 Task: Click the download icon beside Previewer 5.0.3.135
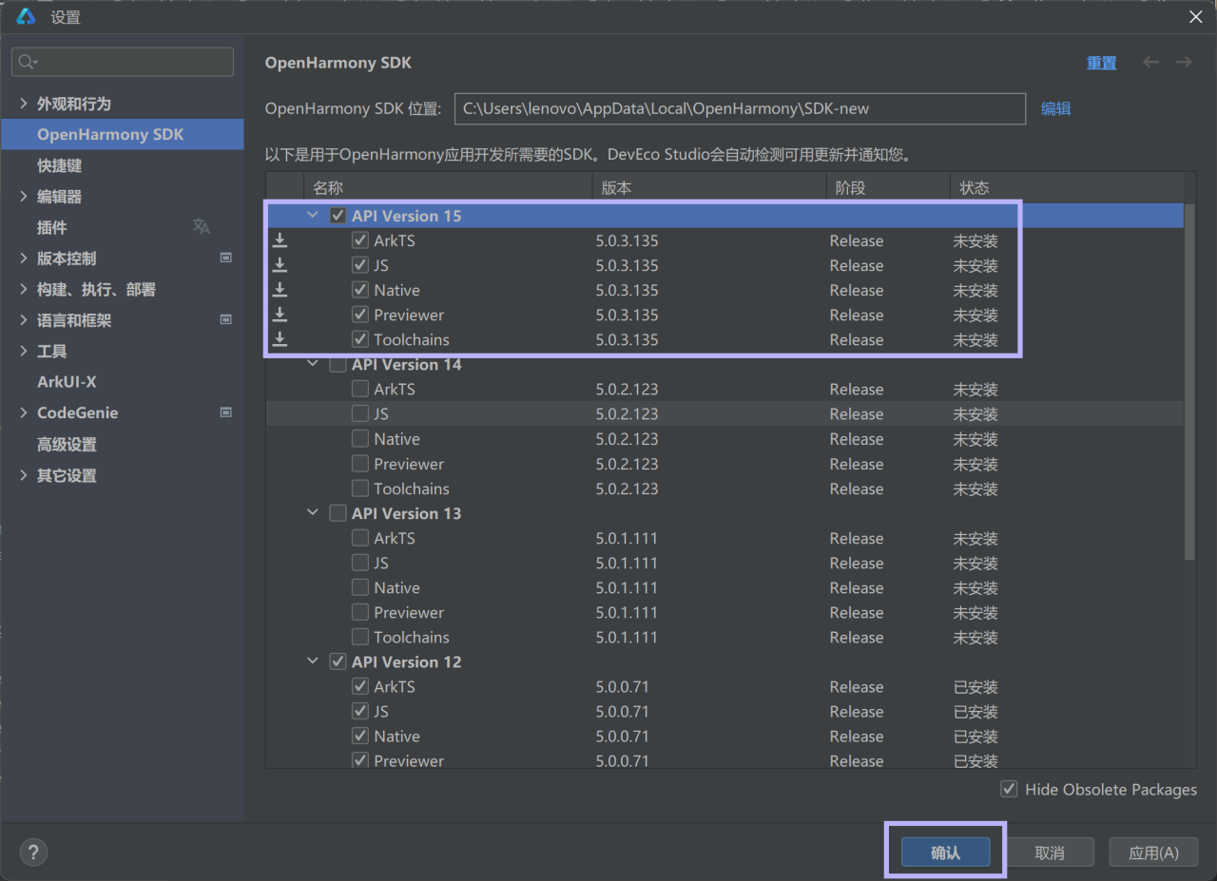(280, 314)
